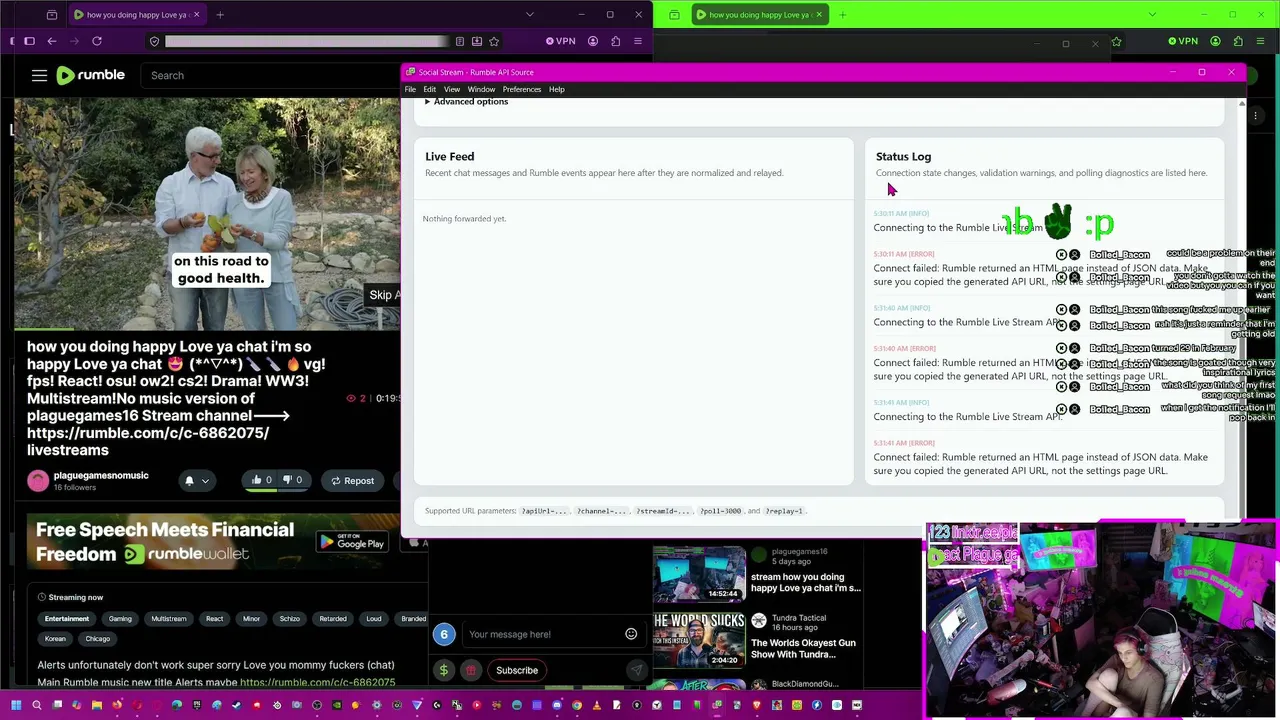
Task: Open the Help menu in Social Stream
Action: pyautogui.click(x=557, y=89)
